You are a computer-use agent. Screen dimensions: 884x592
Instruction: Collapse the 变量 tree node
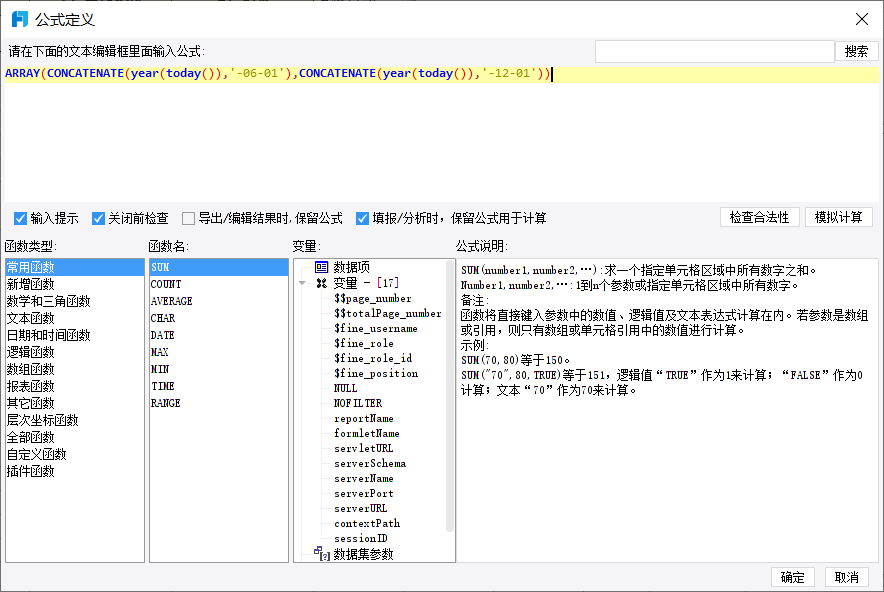[x=302, y=283]
